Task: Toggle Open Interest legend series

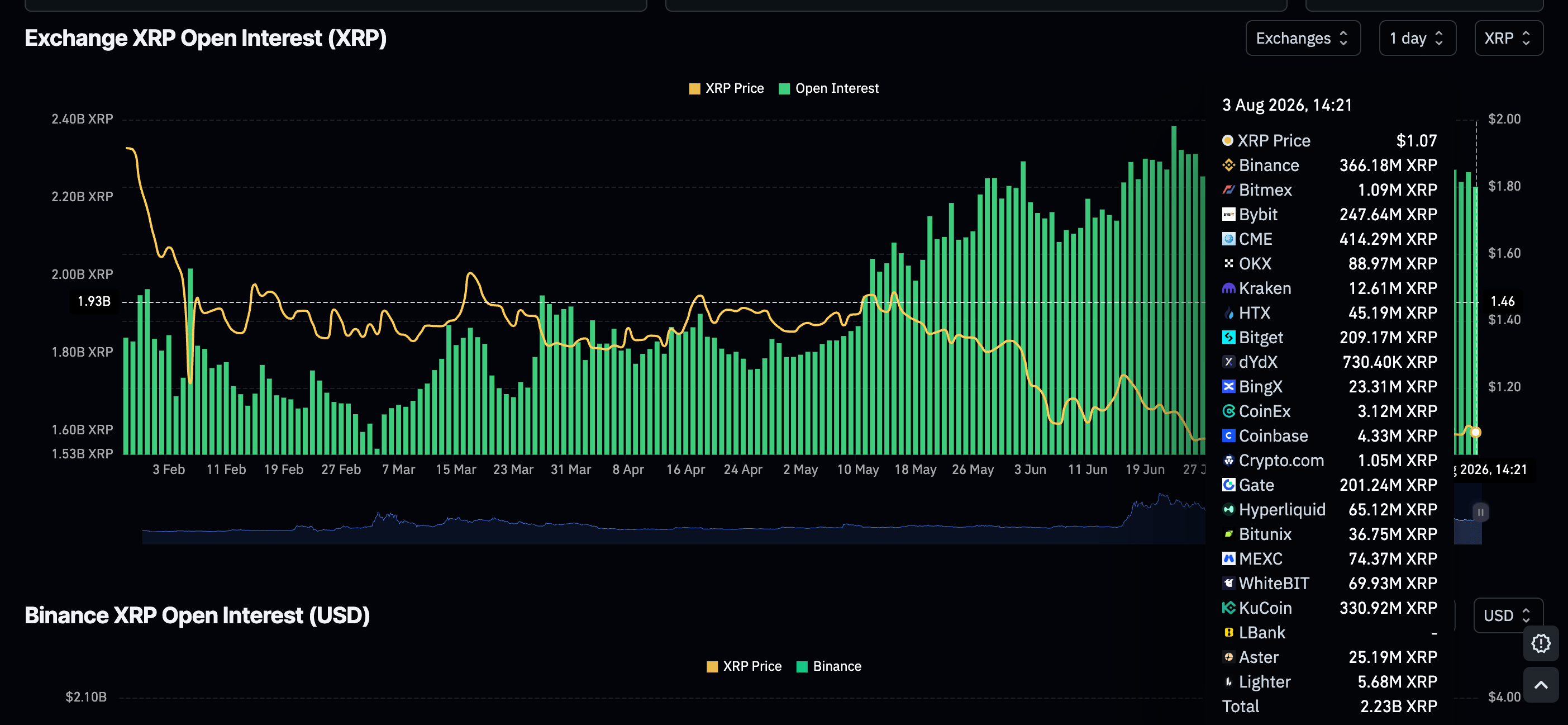Action: click(828, 88)
